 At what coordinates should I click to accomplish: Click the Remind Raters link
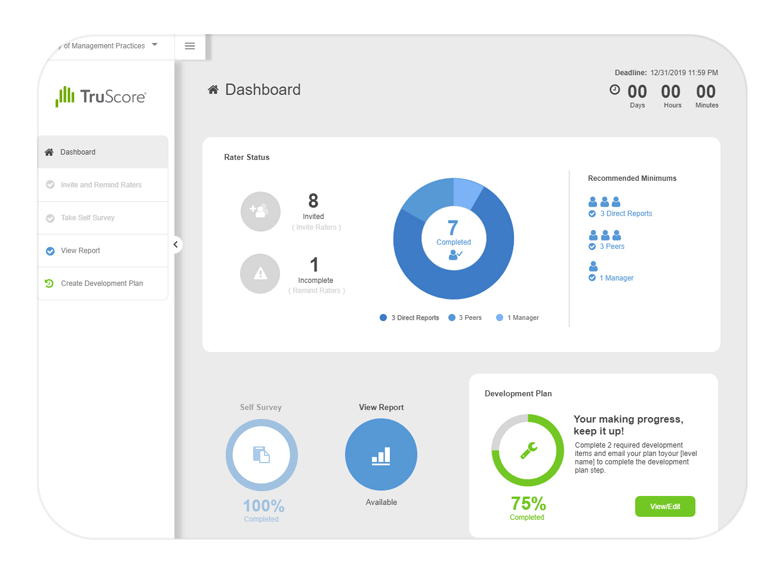point(316,291)
